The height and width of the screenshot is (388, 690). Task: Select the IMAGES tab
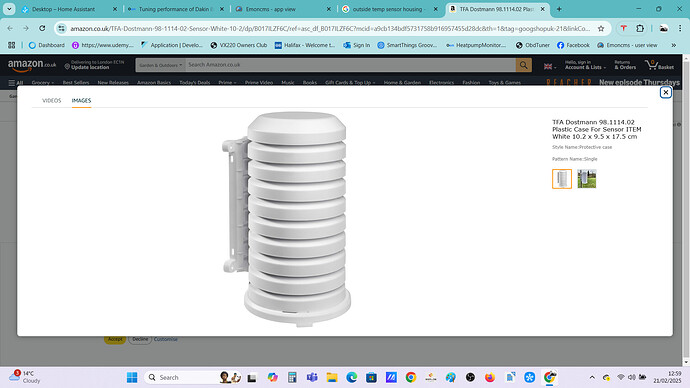pos(81,101)
